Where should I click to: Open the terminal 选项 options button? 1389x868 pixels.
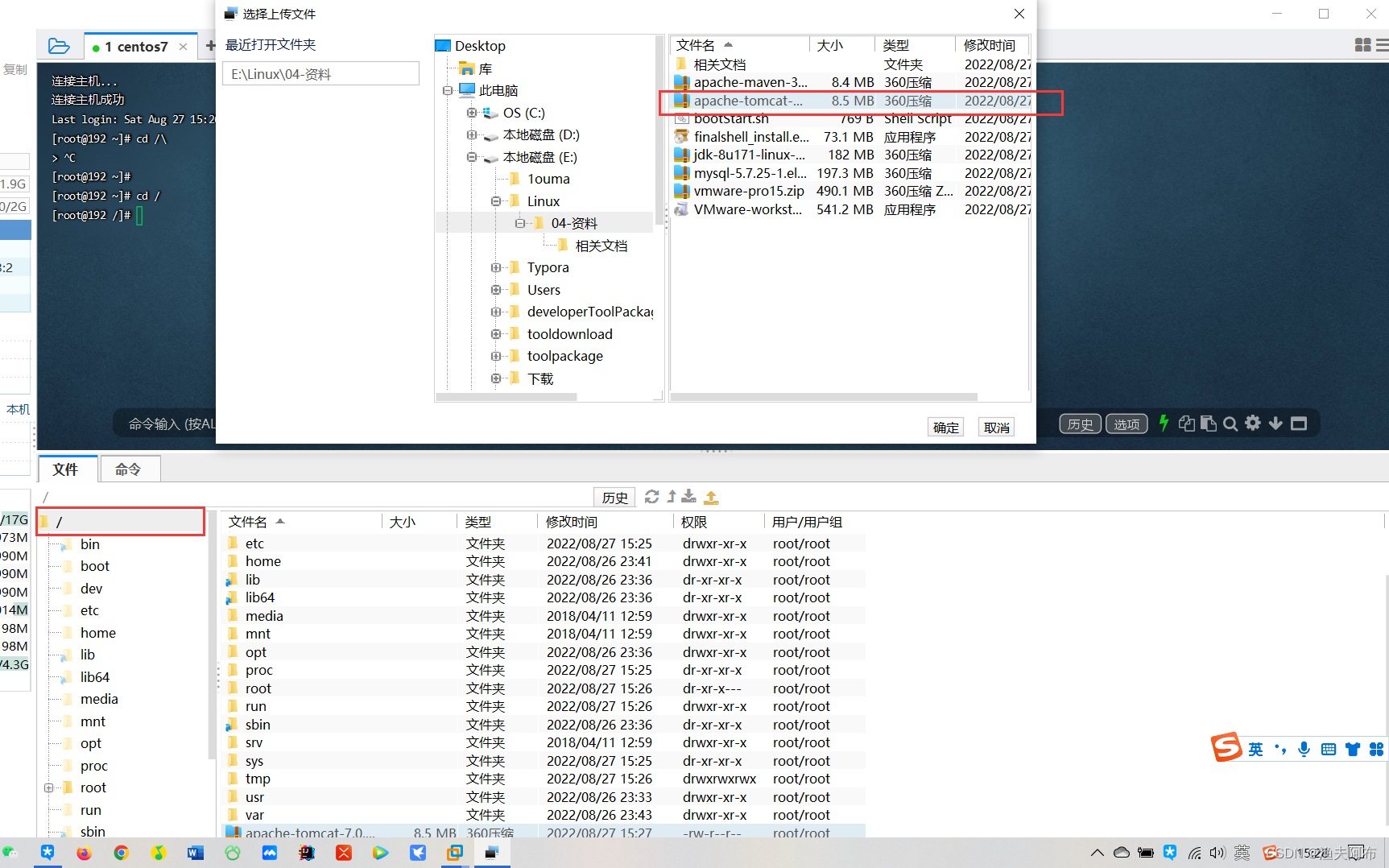click(x=1126, y=424)
